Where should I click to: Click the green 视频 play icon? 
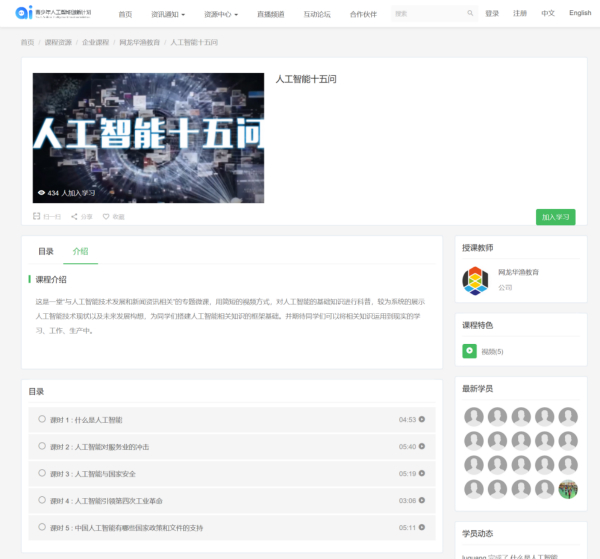470,351
